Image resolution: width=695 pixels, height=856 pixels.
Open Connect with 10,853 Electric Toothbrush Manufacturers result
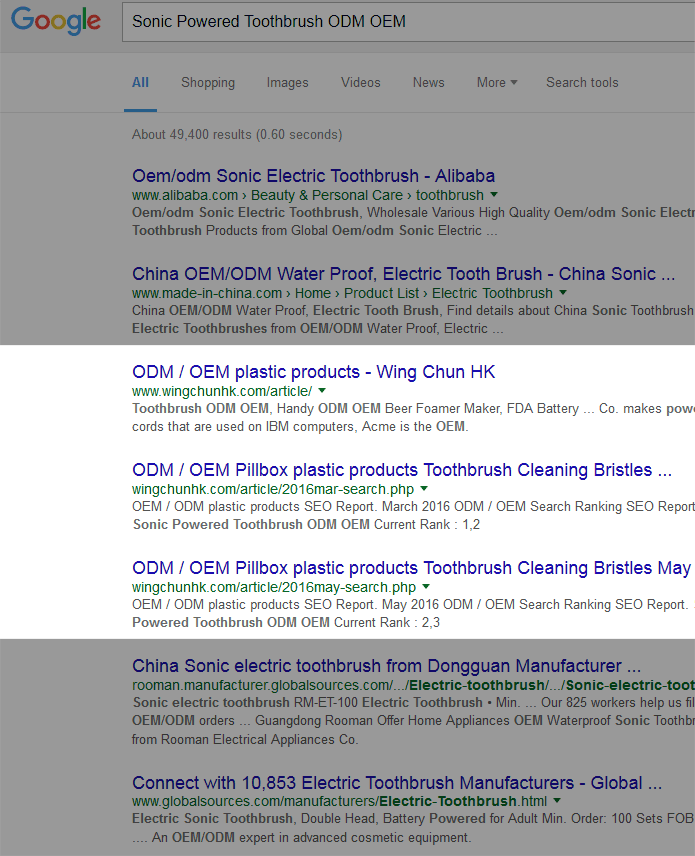point(397,783)
